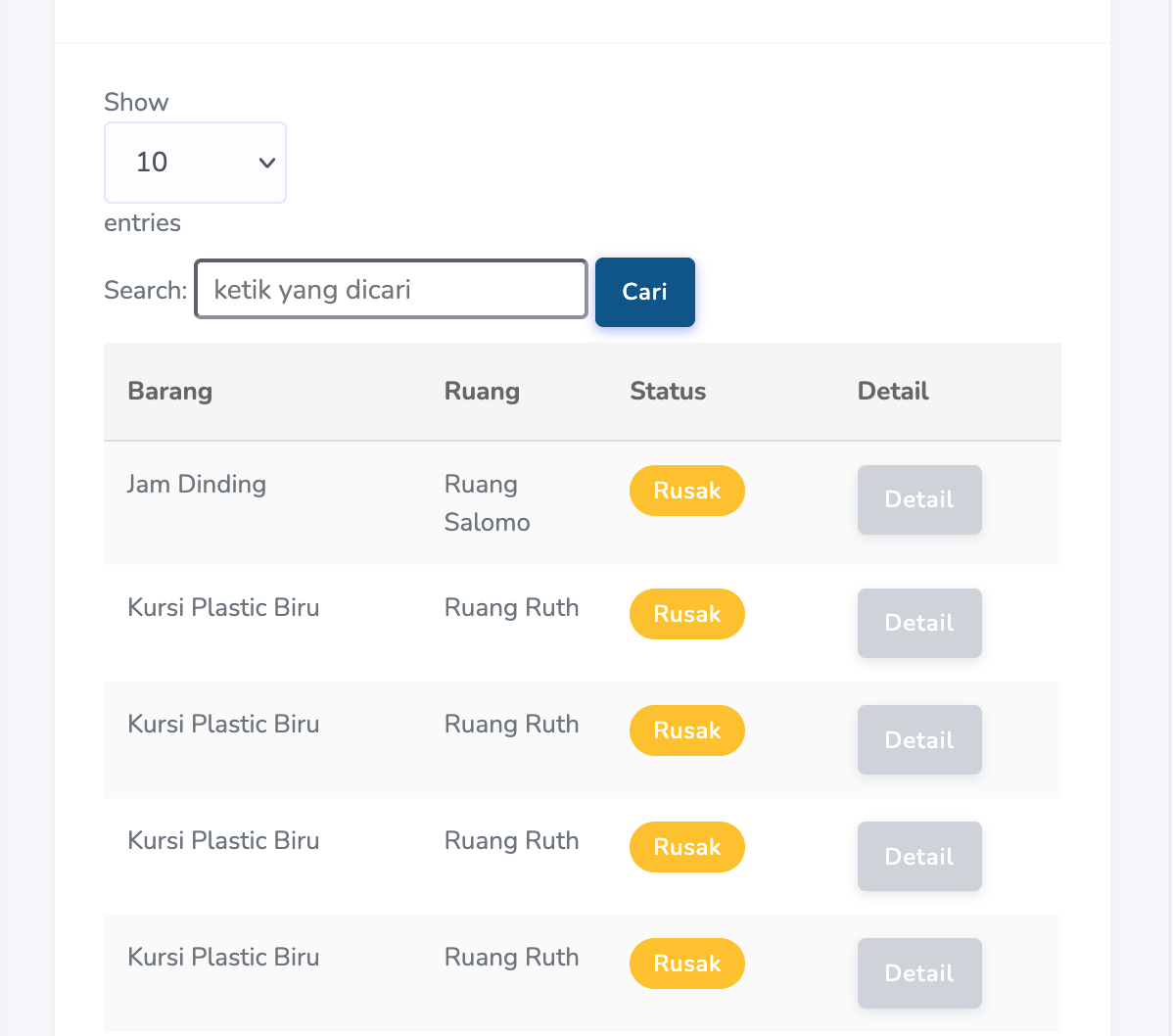The width and height of the screenshot is (1173, 1036).
Task: Click the Detail column header
Action: pos(893,392)
